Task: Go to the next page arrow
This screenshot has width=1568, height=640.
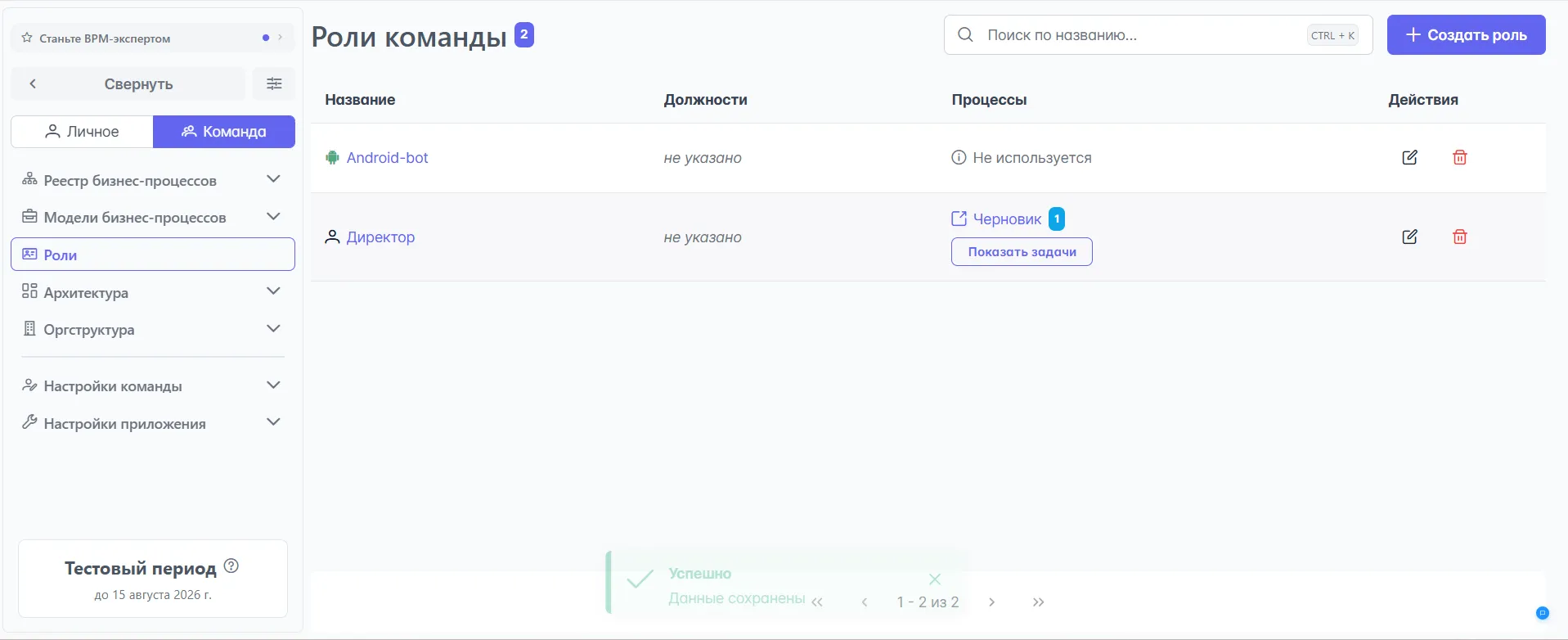Action: (991, 602)
